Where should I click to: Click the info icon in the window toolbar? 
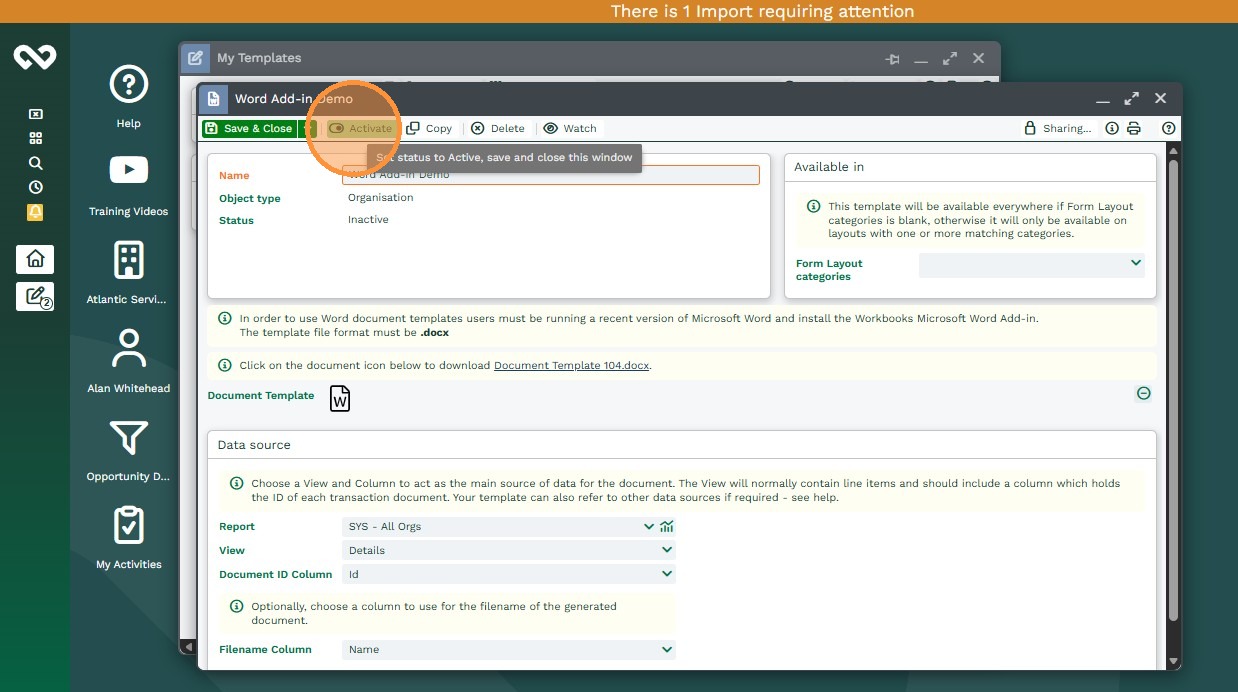1112,128
